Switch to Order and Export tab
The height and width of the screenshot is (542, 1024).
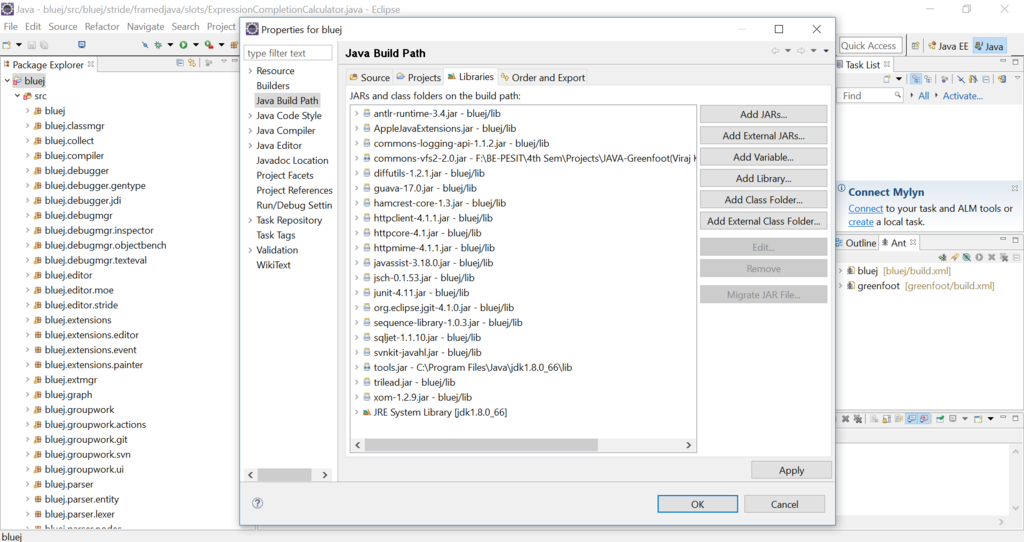[x=543, y=77]
